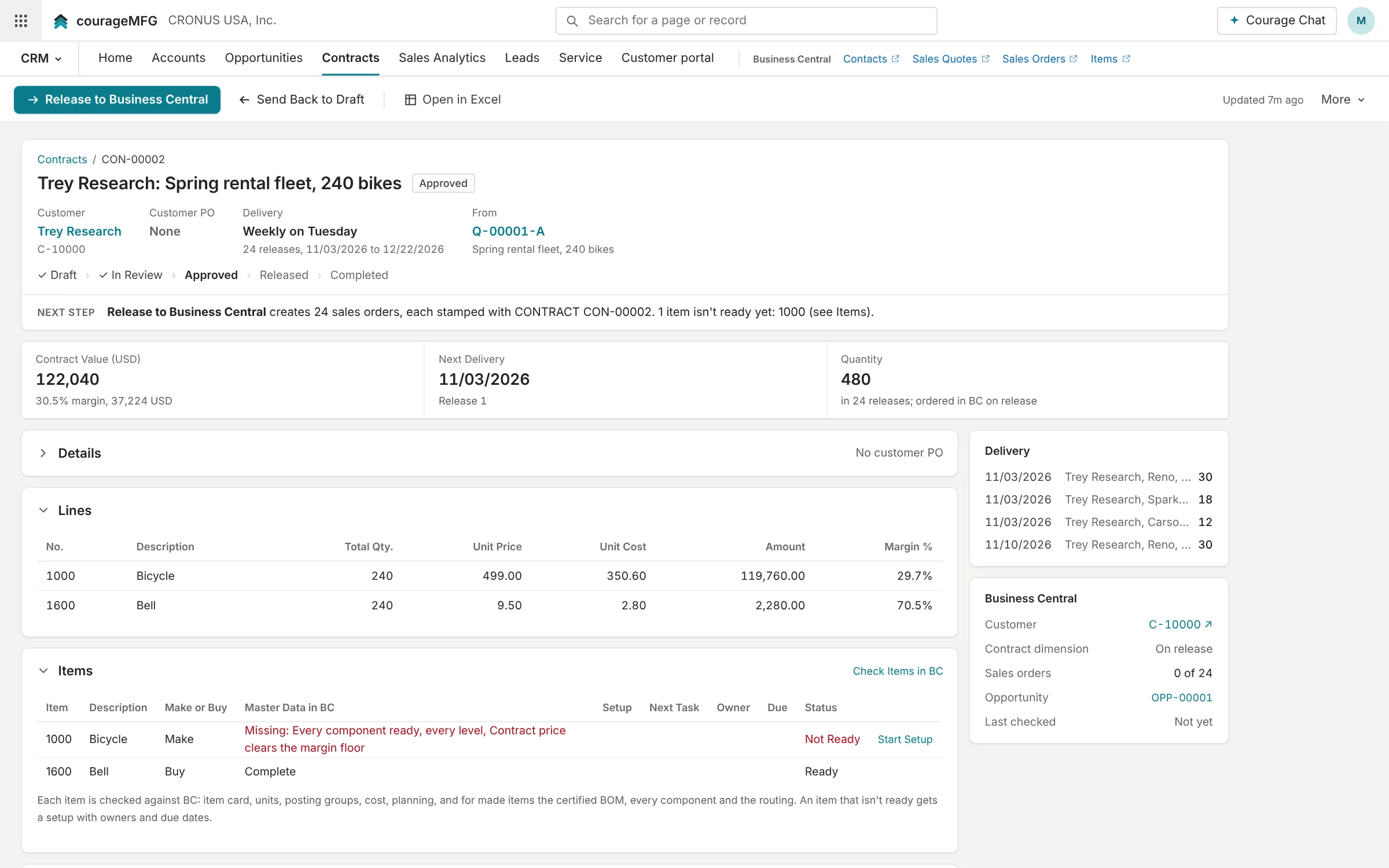
Task: Click Send Back to Draft
Action: pos(302,100)
